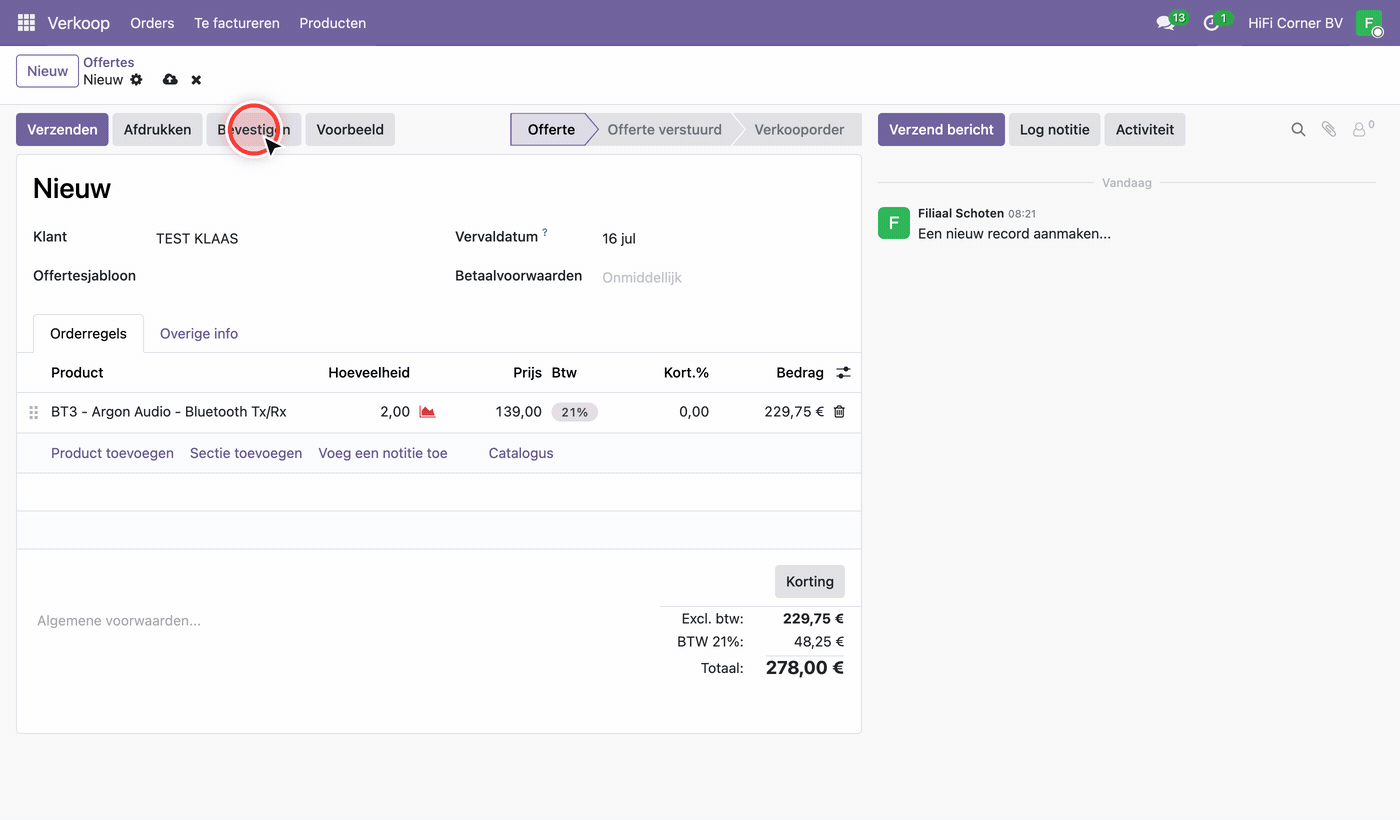The width and height of the screenshot is (1400, 820).
Task: Open the Betaalvoorwaarden dropdown field
Action: (722, 278)
